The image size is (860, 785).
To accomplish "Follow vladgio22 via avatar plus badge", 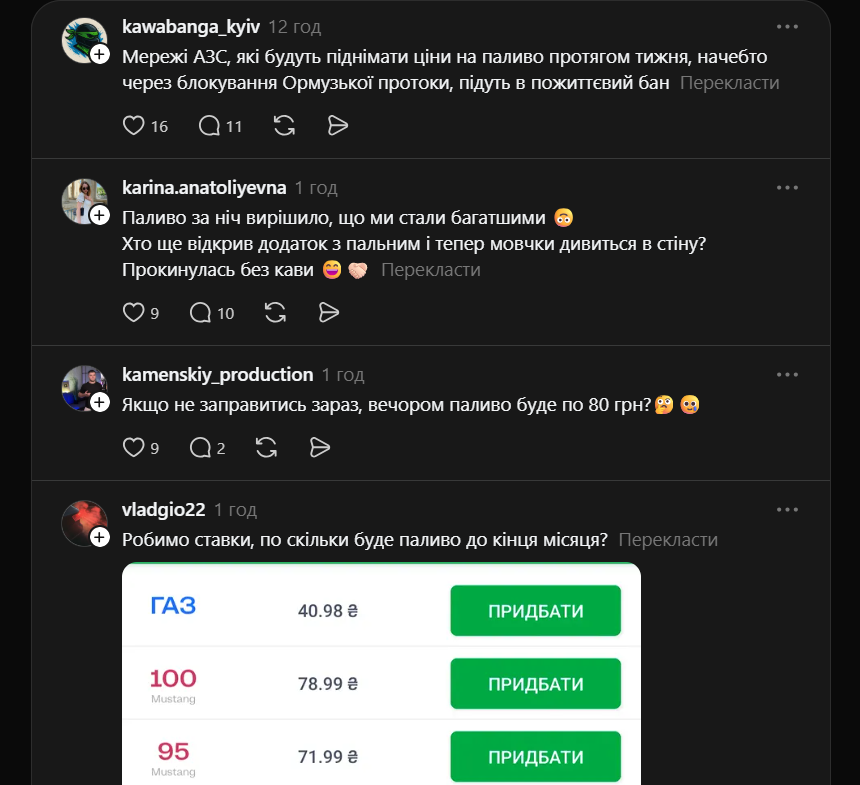I will (100, 537).
